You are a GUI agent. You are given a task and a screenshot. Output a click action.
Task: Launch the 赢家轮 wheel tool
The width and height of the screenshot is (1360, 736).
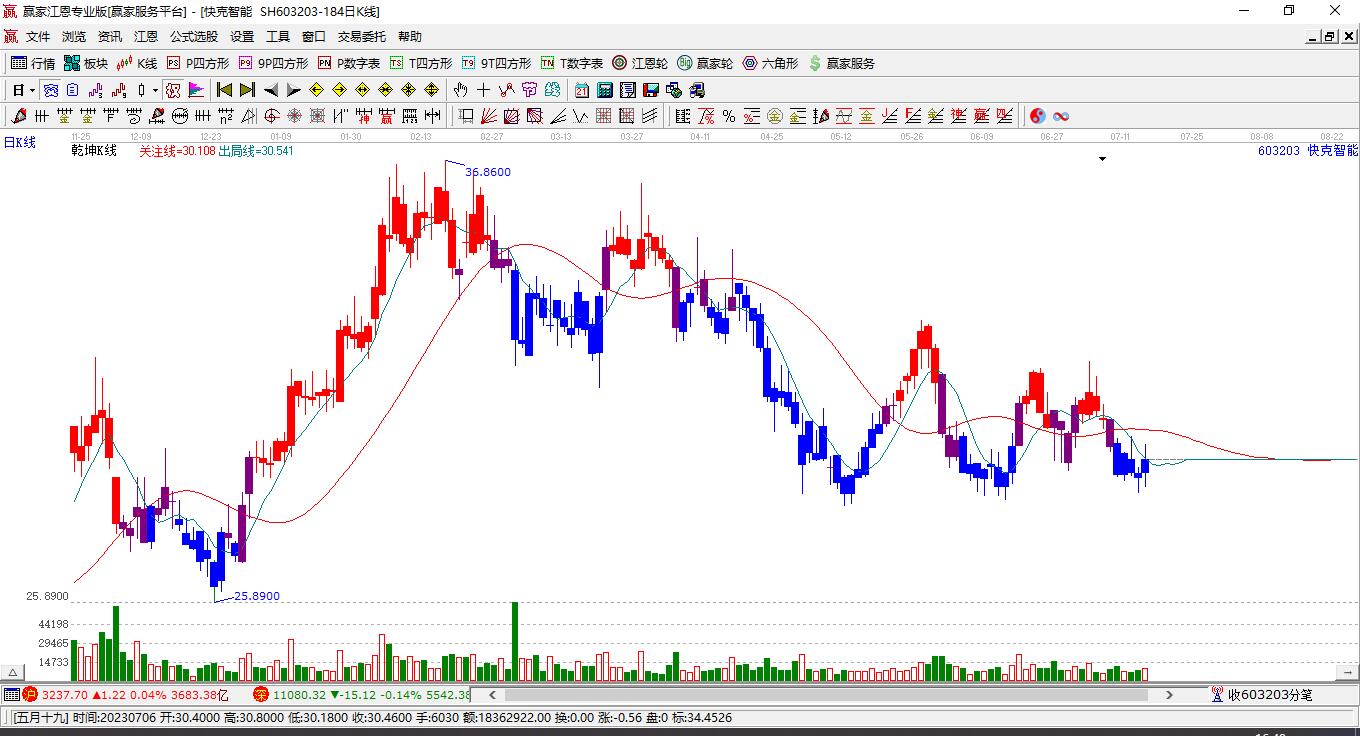(705, 63)
